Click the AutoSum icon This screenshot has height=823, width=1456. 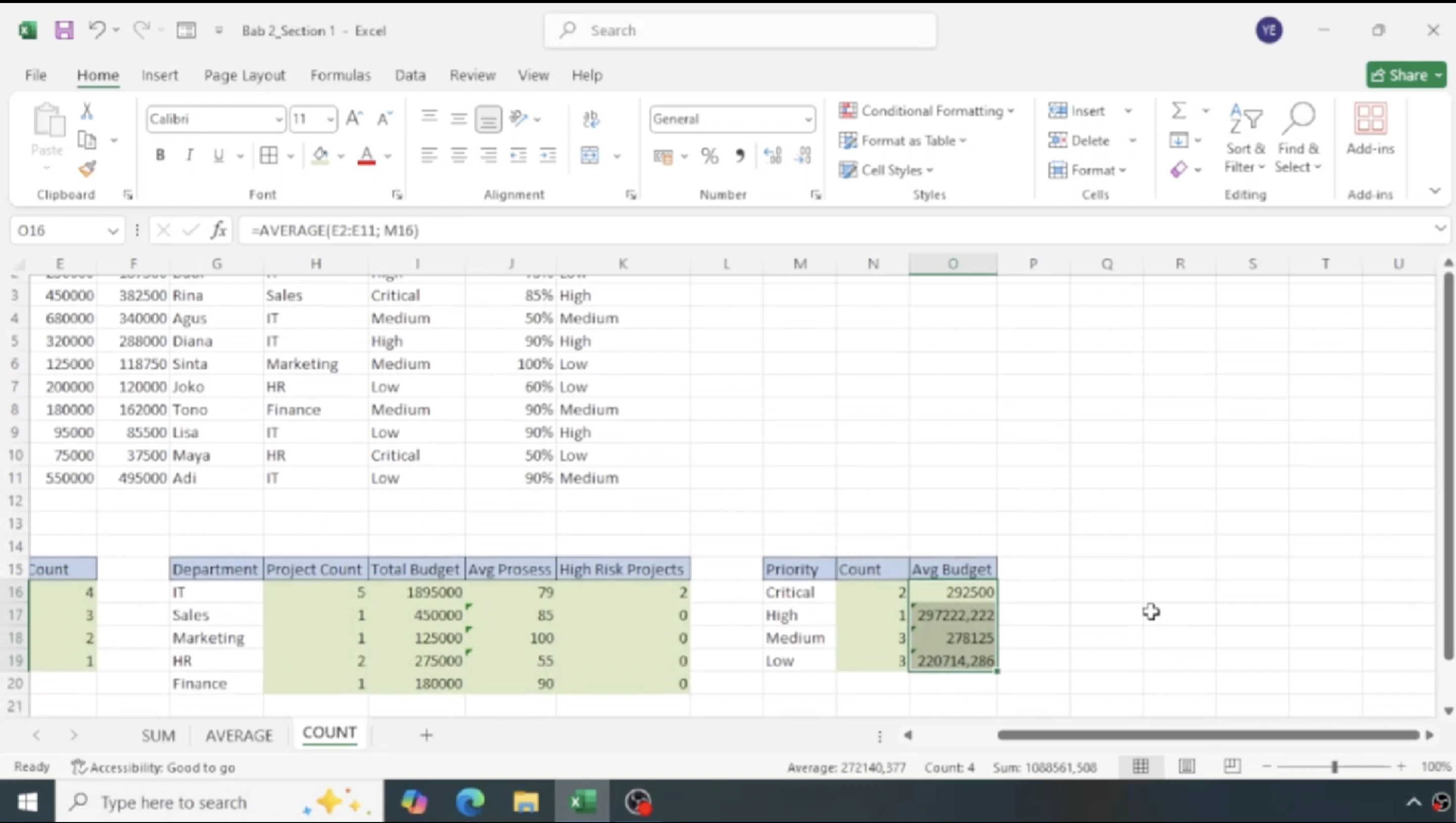tap(1179, 111)
